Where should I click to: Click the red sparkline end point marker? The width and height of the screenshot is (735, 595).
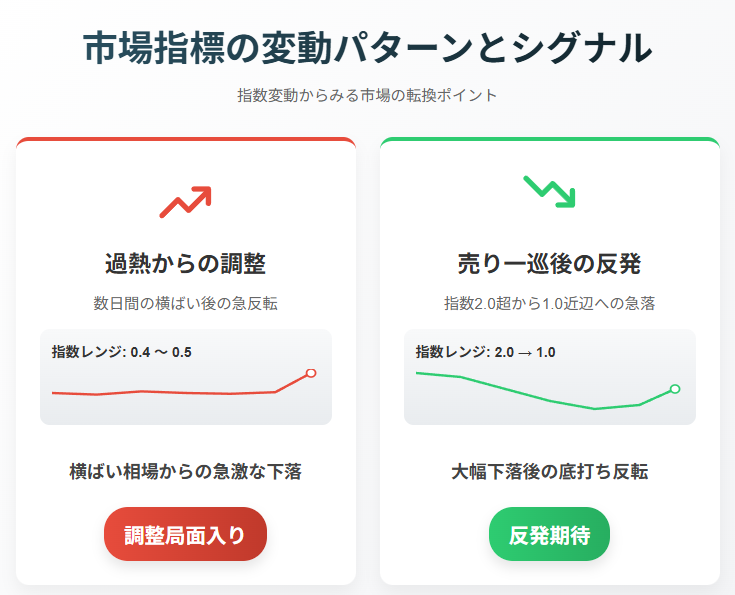(311, 373)
